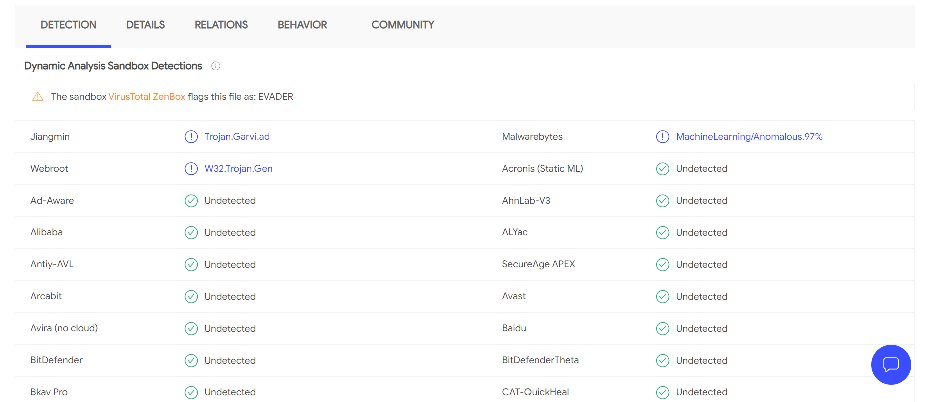Select the Alibaba engine name
The height and width of the screenshot is (402, 930).
click(46, 232)
